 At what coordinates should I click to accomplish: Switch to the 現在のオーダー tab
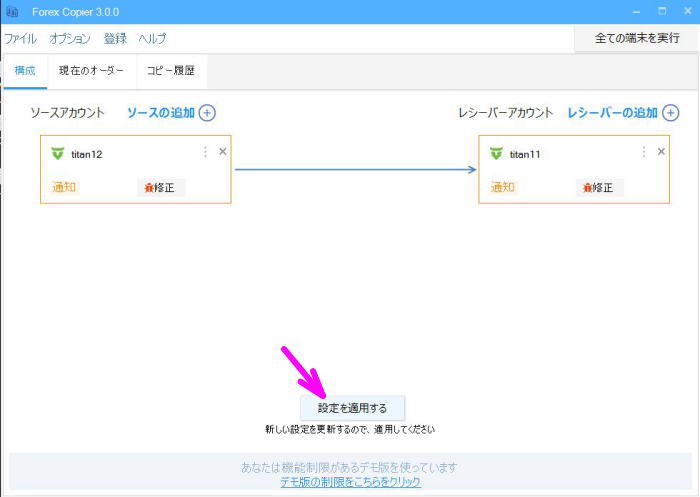click(x=91, y=71)
